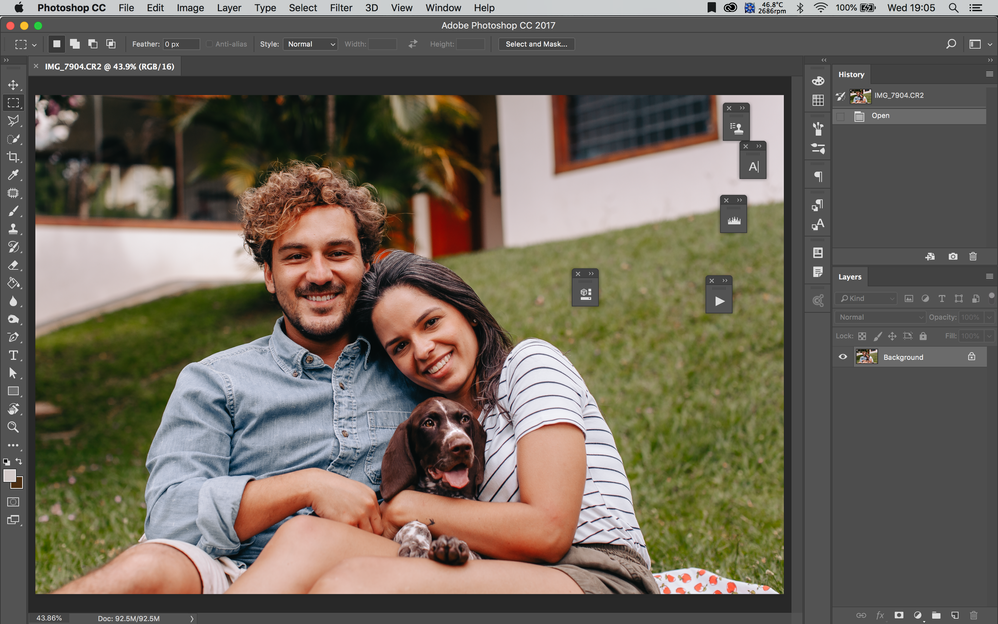Open the layer filter Kind dropdown
998x624 pixels.
pyautogui.click(x=866, y=298)
